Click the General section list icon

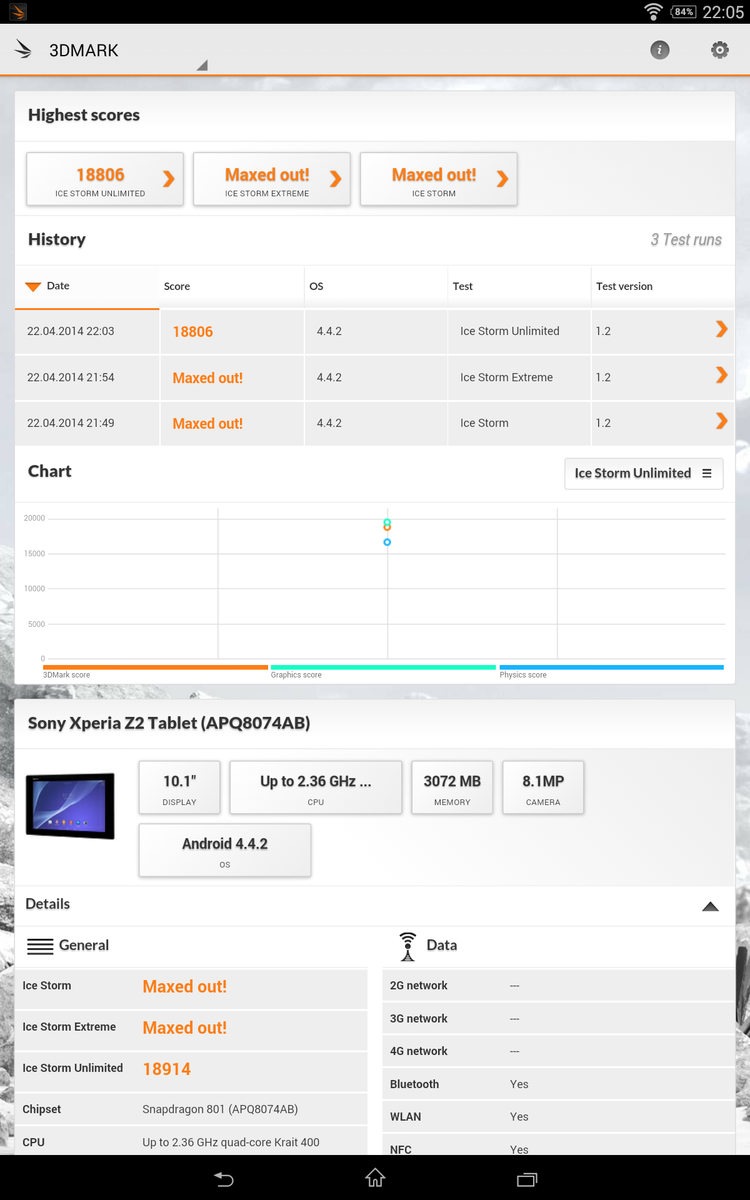[x=40, y=946]
